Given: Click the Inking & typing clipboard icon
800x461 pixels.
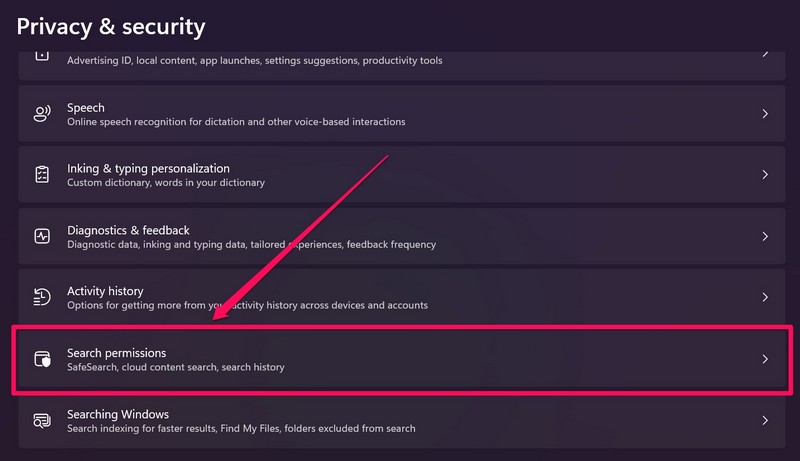Looking at the screenshot, I should 42,175.
